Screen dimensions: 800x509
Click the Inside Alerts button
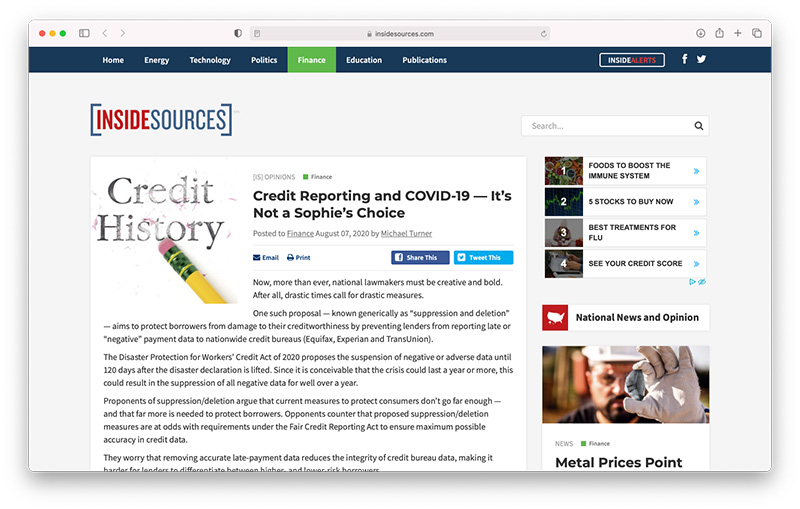coord(631,60)
